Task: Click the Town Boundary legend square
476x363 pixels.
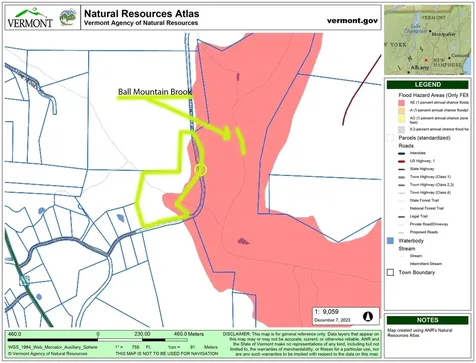Action: 390,272
